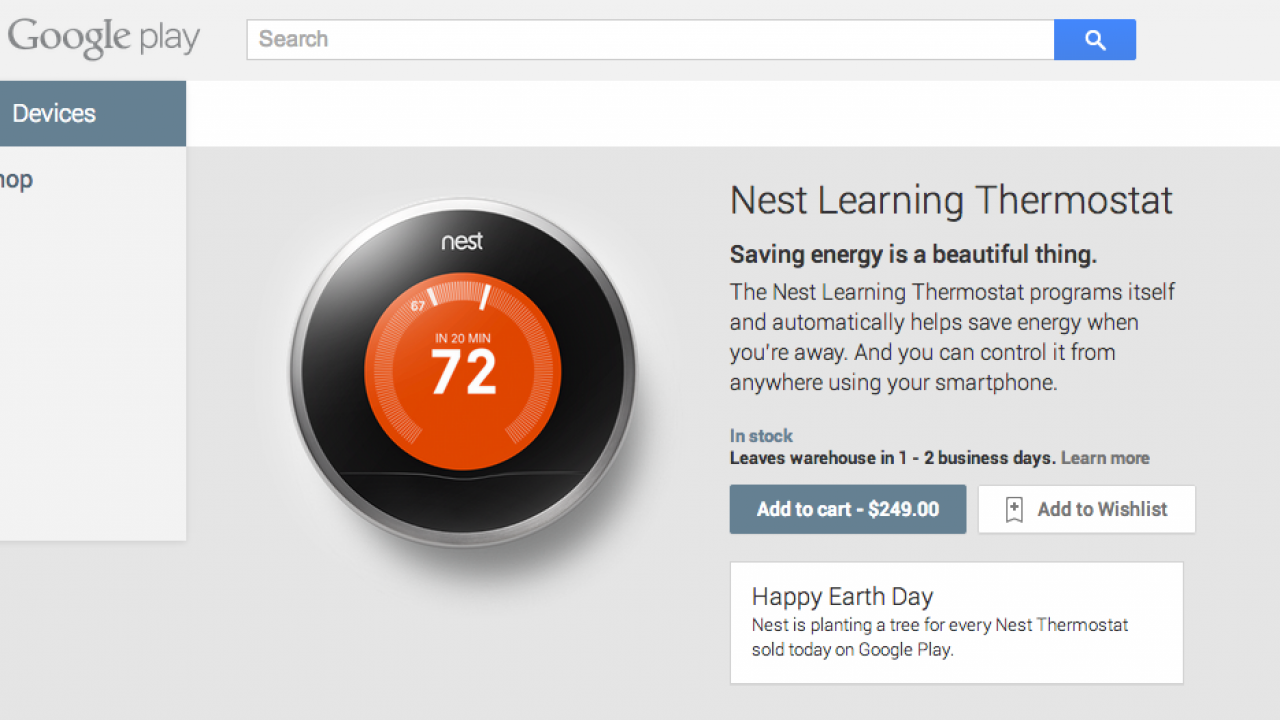1280x720 pixels.
Task: Open the Learn more shipping link
Action: [x=1105, y=458]
